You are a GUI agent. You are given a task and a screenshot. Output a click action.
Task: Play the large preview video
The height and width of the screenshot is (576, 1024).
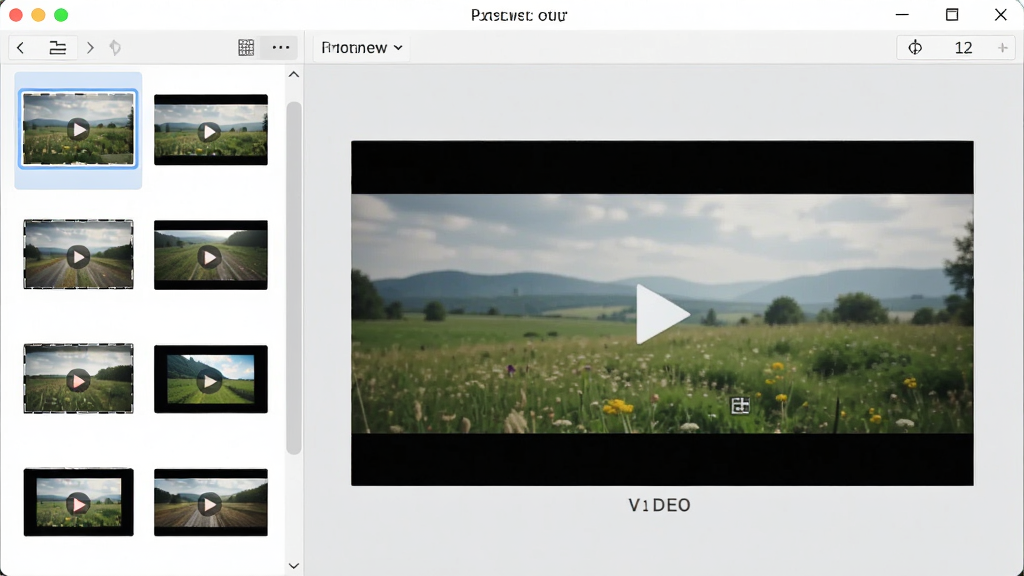[662, 314]
